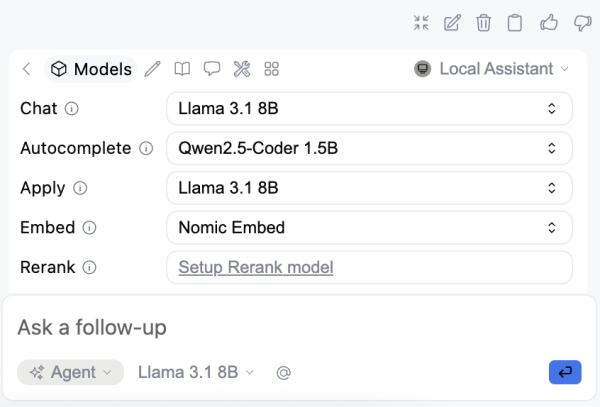Delete message with the trash icon
This screenshot has height=407, width=600.
pyautogui.click(x=483, y=23)
